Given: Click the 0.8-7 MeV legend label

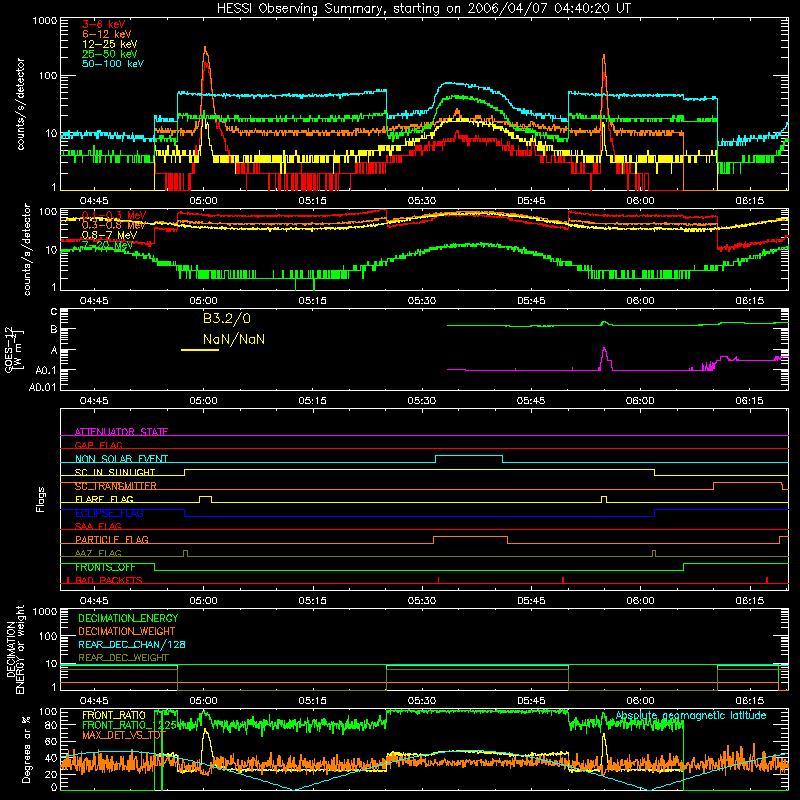Looking at the screenshot, I should click(109, 235).
